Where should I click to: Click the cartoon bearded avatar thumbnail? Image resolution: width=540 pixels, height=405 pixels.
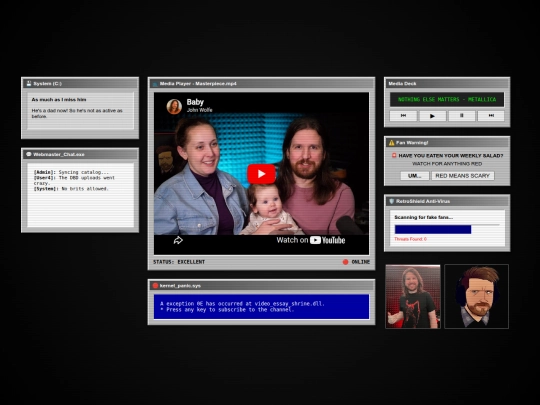point(477,297)
